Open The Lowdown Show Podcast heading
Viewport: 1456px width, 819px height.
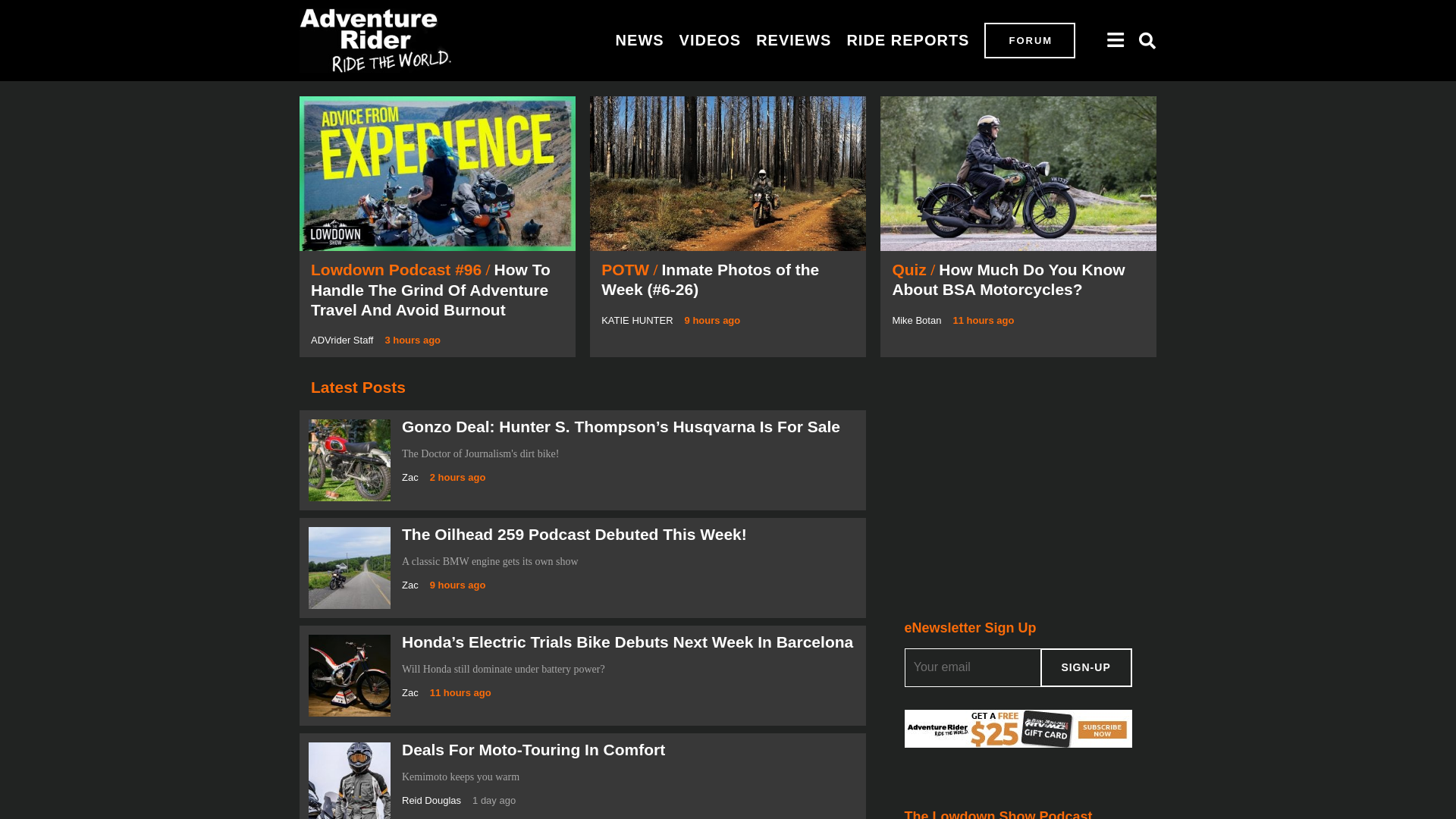pos(998,814)
